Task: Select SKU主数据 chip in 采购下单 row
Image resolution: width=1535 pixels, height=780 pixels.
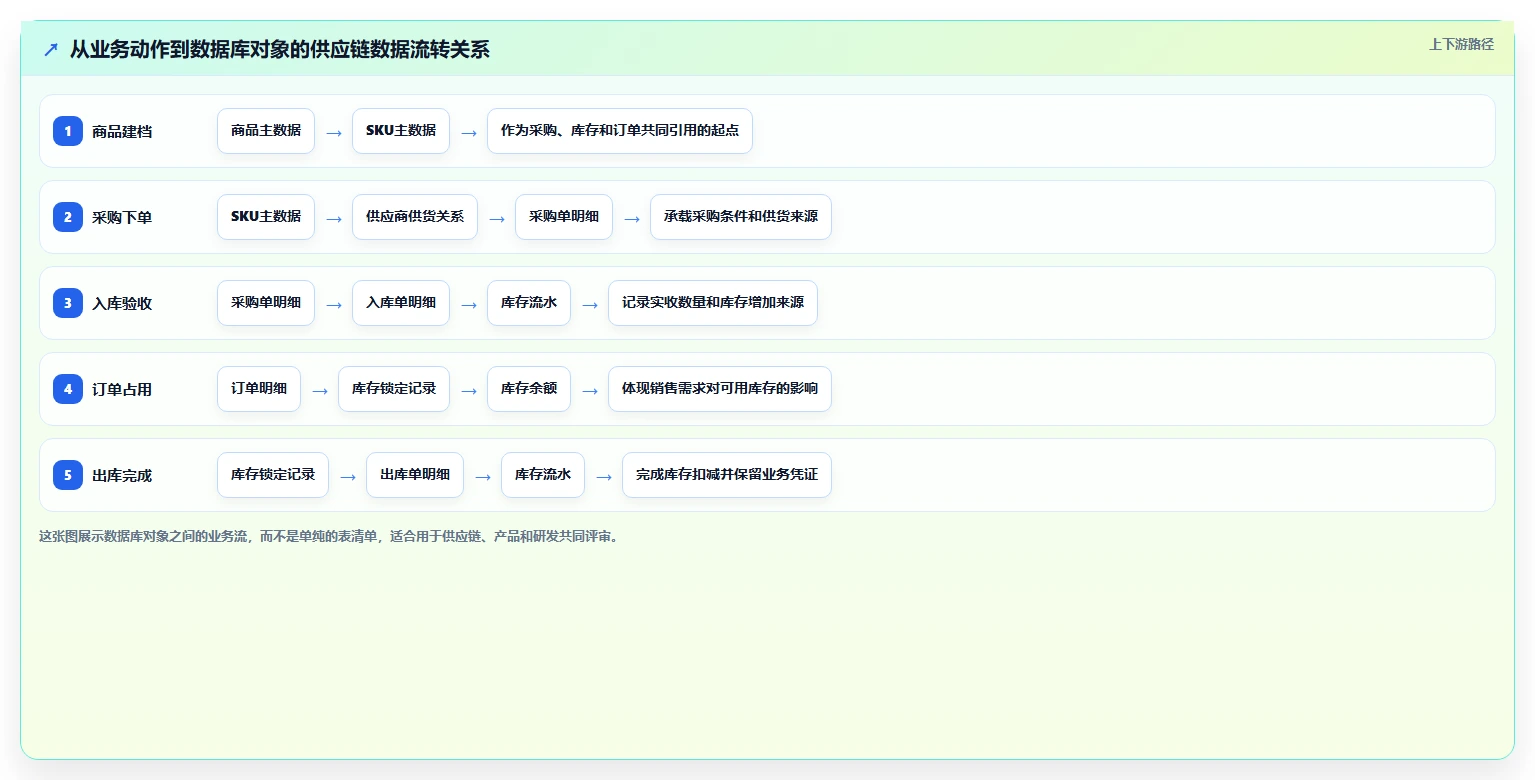Action: [266, 217]
